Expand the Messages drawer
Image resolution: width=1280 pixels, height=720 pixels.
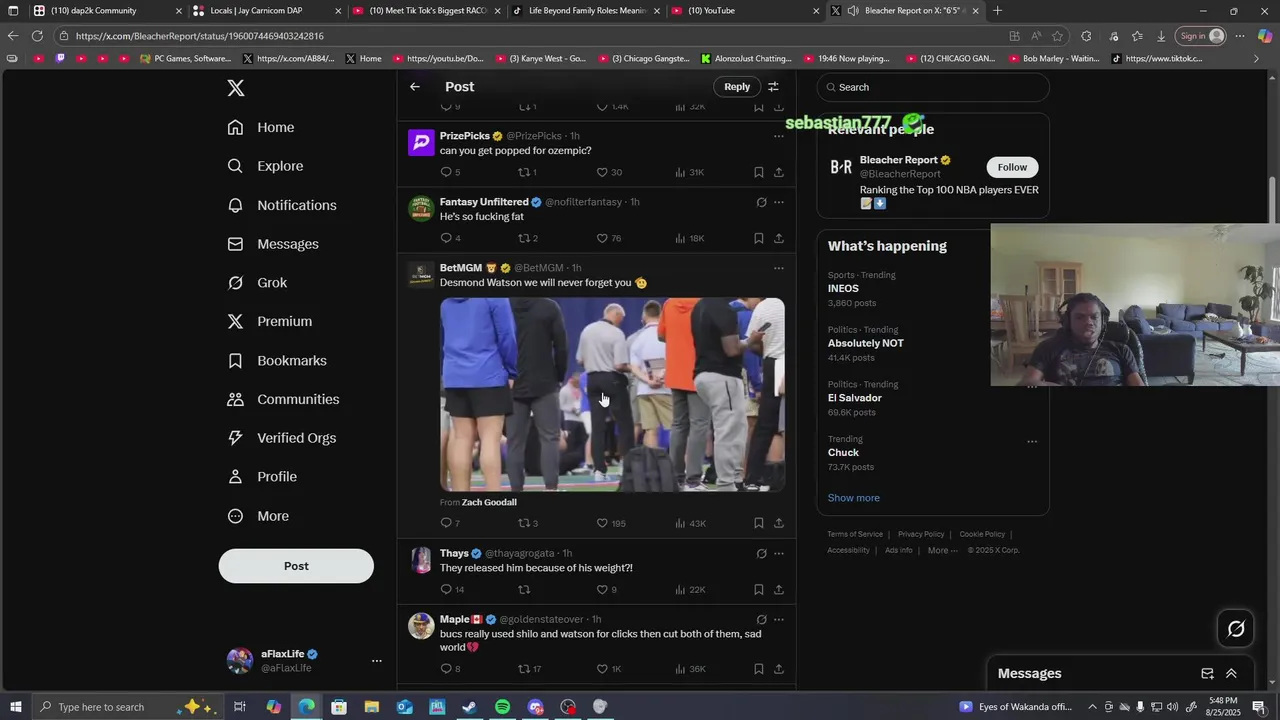click(1231, 674)
